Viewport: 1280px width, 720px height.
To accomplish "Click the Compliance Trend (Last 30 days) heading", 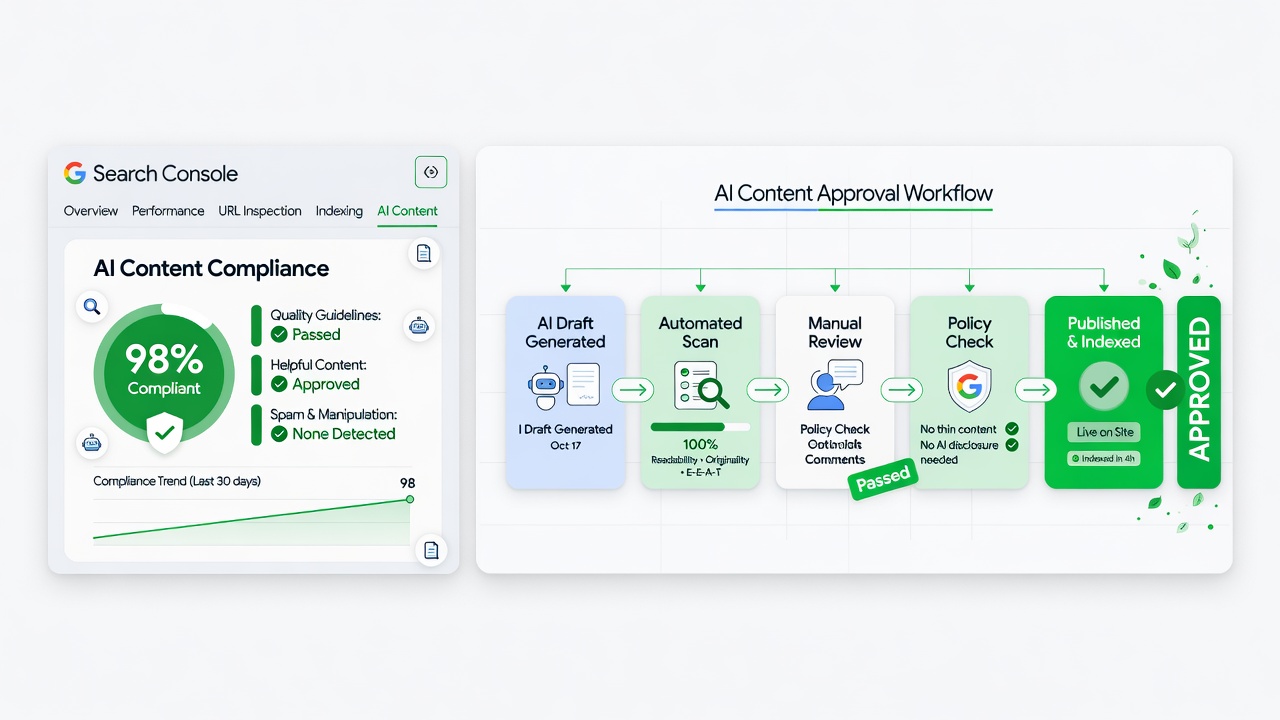I will tap(177, 481).
